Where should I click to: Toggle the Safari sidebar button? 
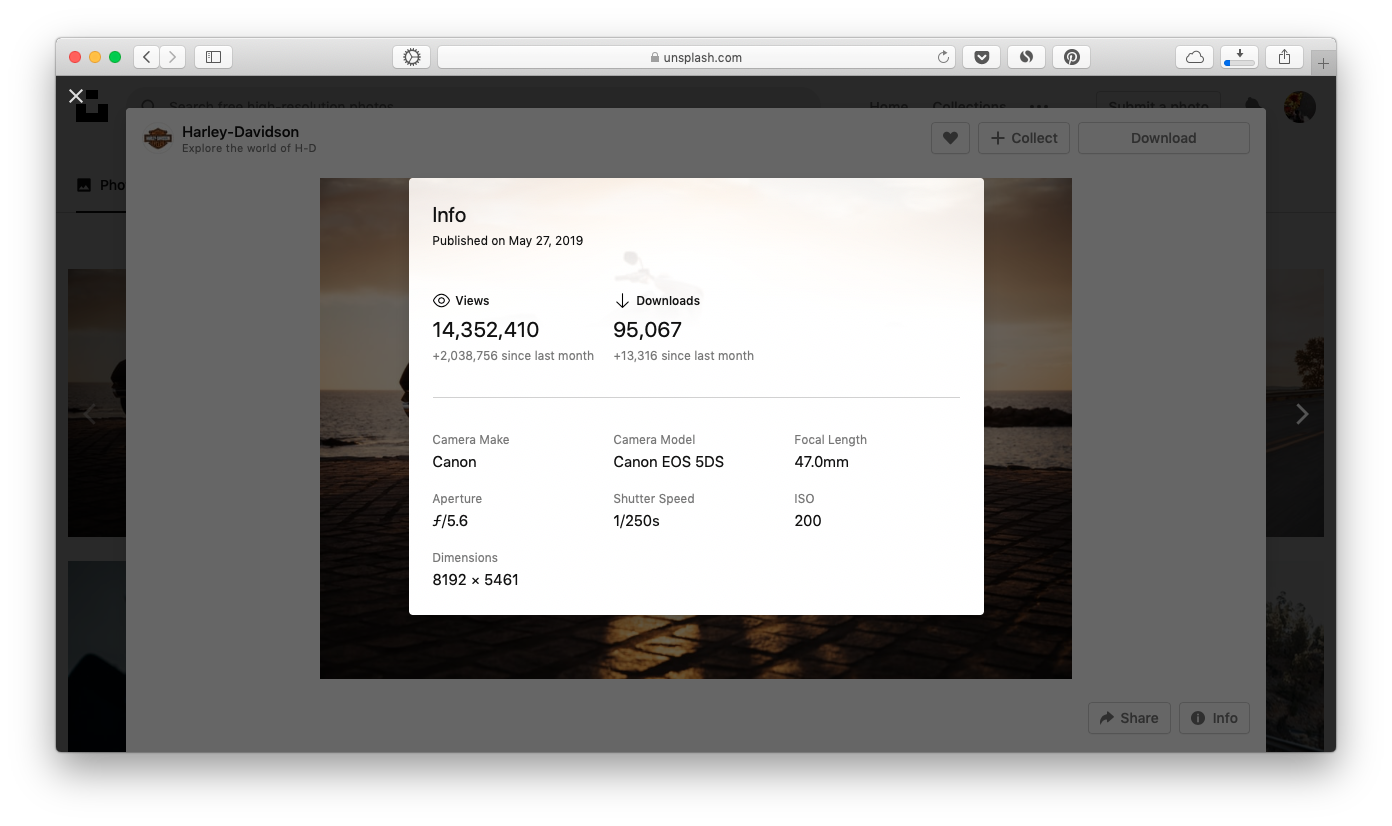pos(213,57)
